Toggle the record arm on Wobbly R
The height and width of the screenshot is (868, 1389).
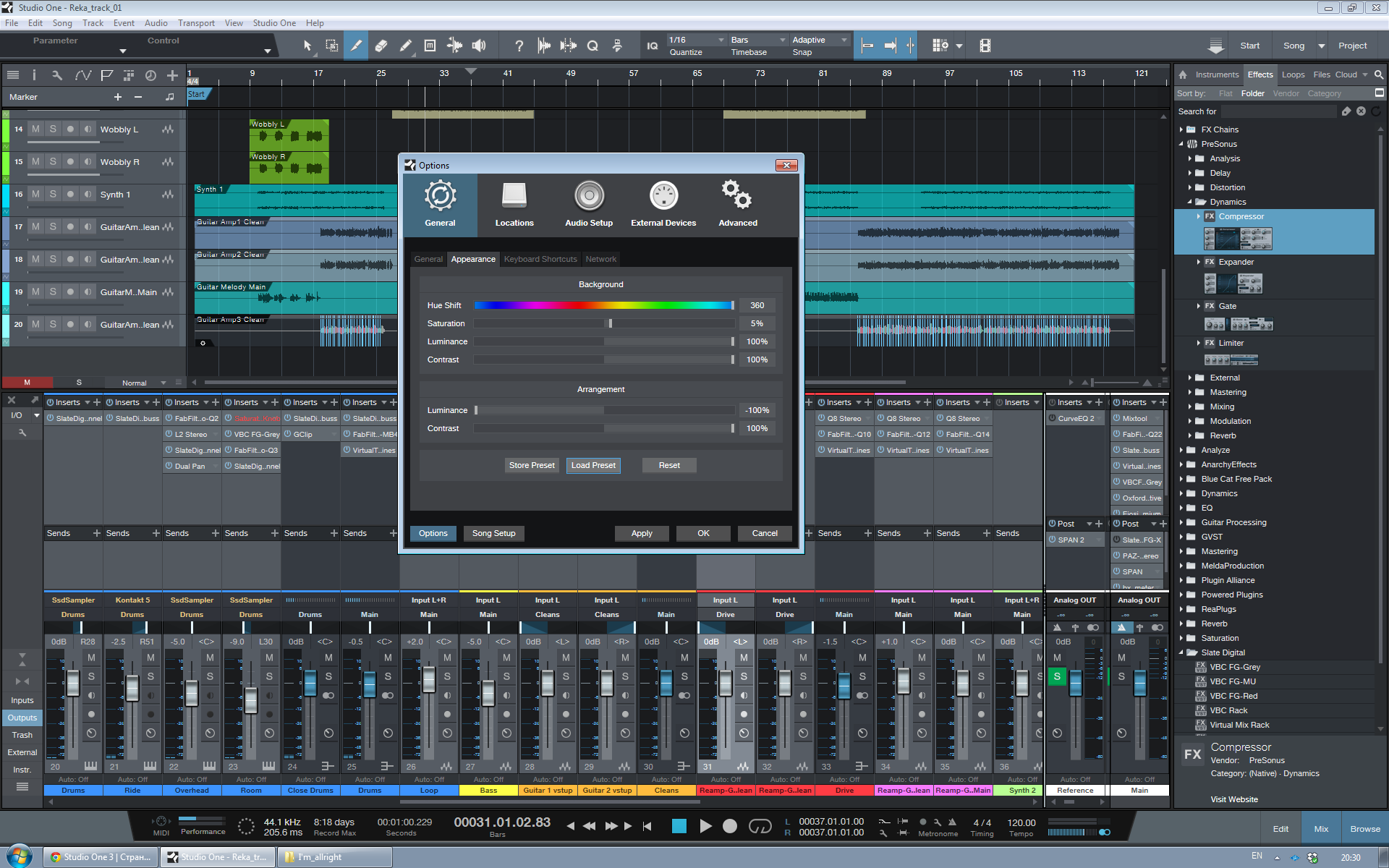(70, 161)
